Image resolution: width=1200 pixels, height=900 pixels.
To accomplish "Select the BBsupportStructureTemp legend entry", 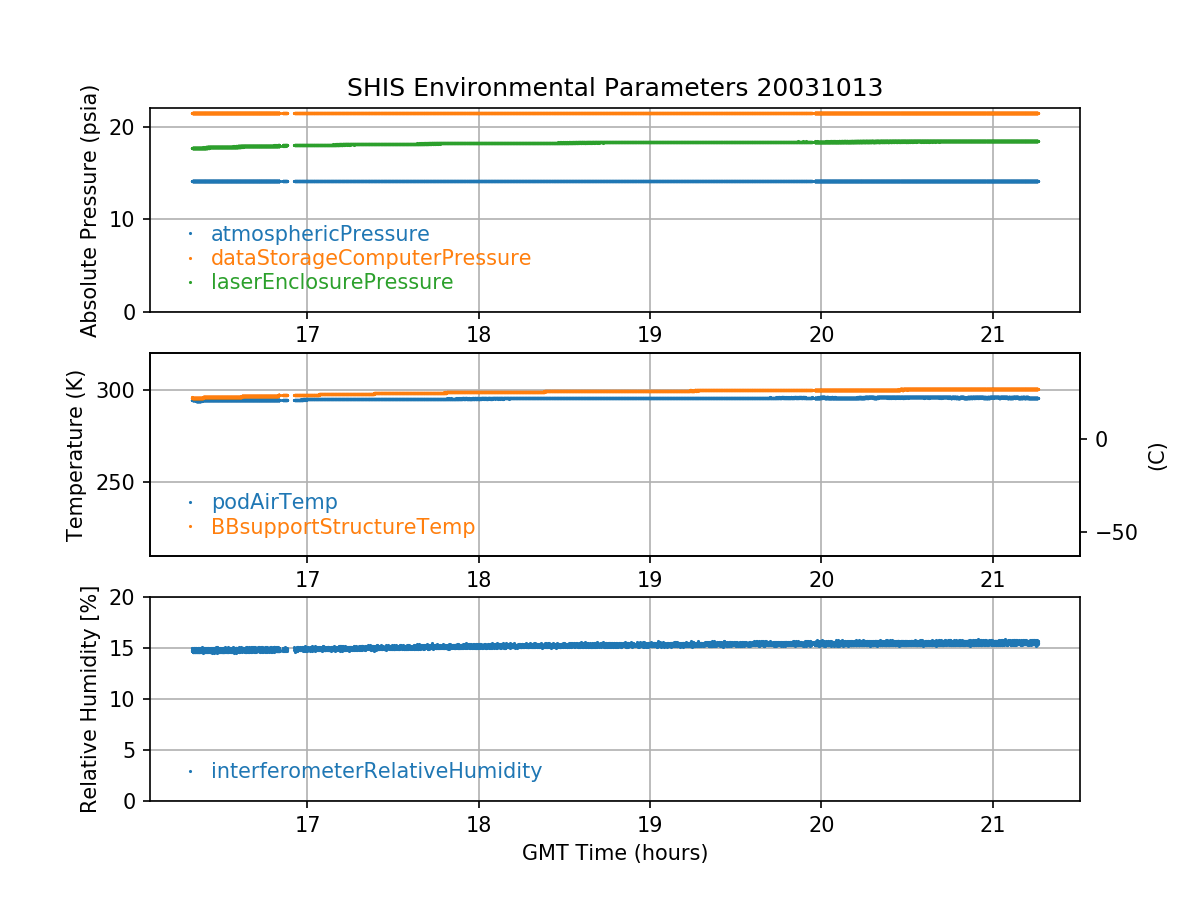I will (343, 526).
